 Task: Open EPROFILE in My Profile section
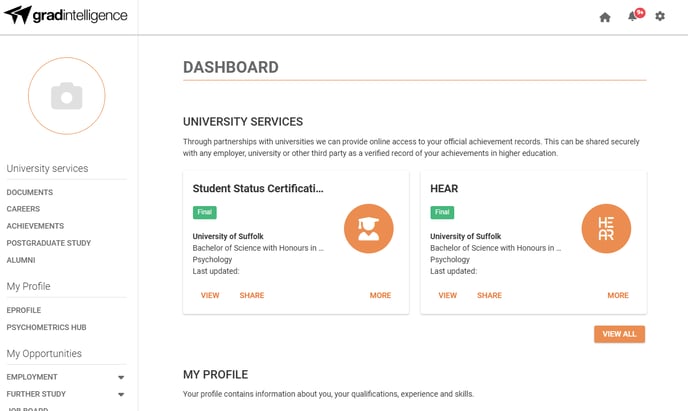tap(24, 310)
